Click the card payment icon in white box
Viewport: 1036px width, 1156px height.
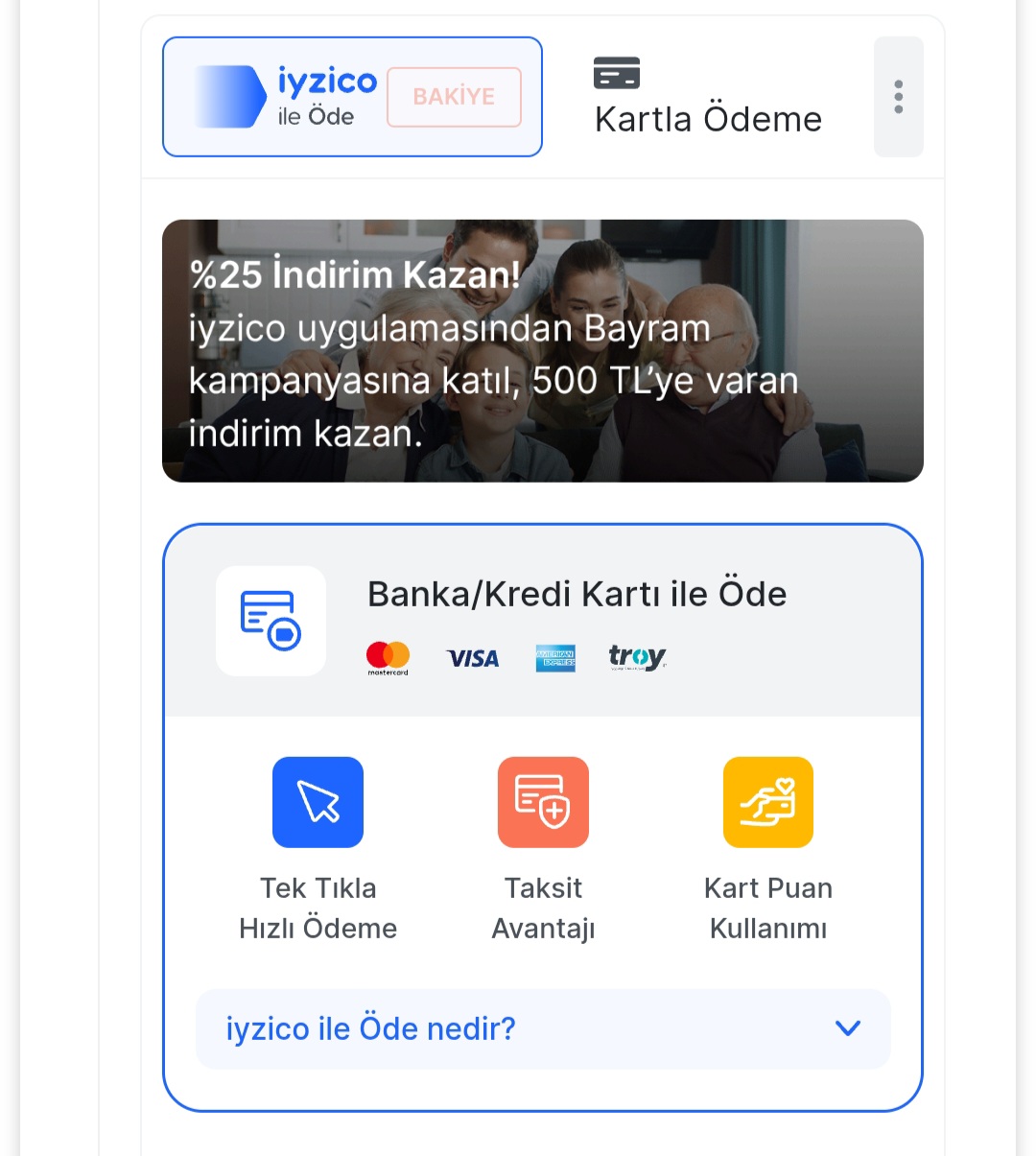pyautogui.click(x=271, y=621)
